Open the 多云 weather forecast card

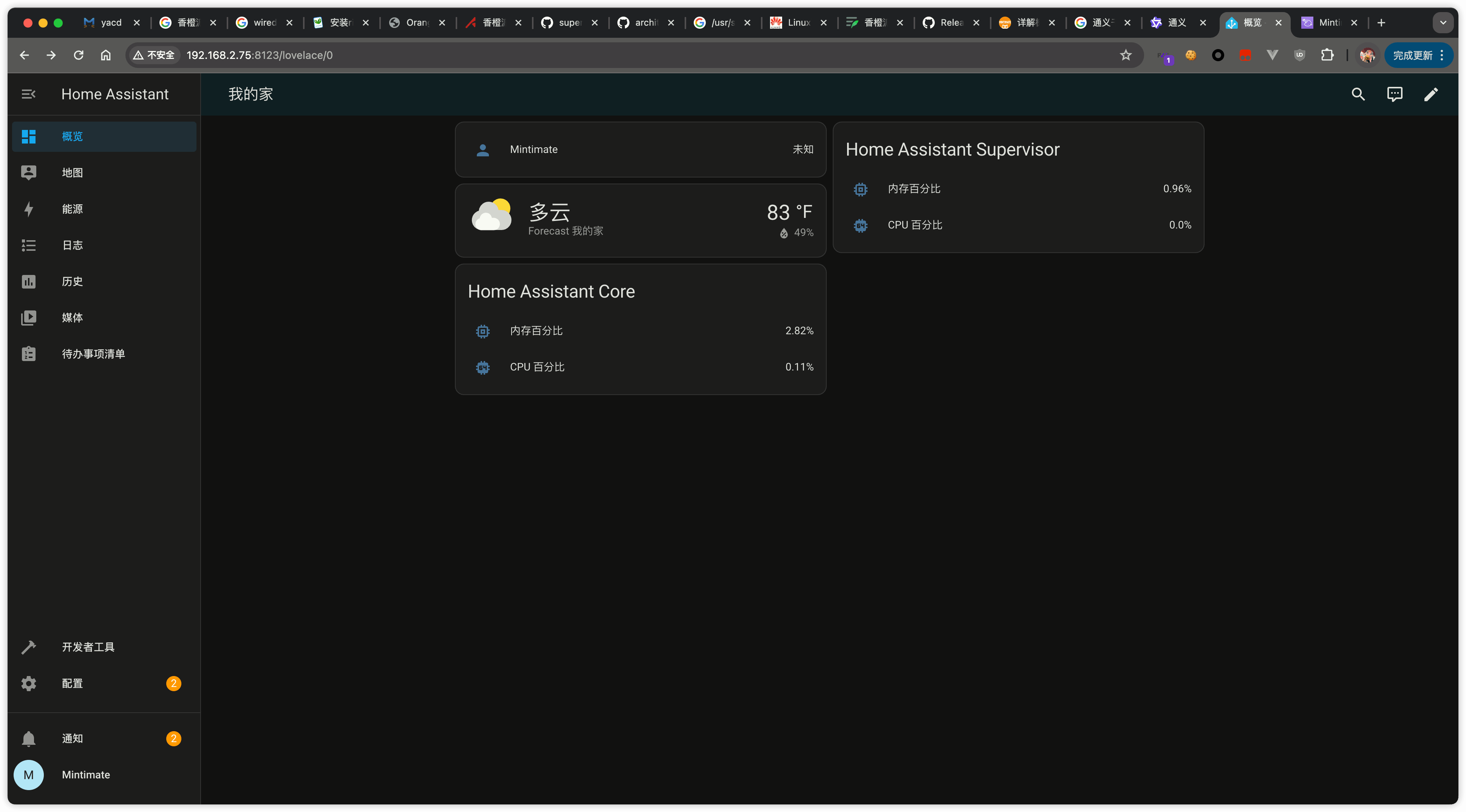tap(640, 220)
